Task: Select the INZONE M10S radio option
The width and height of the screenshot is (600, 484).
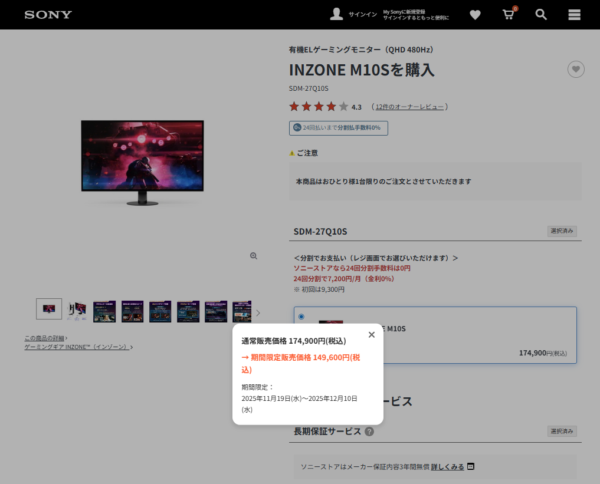Action: point(302,317)
